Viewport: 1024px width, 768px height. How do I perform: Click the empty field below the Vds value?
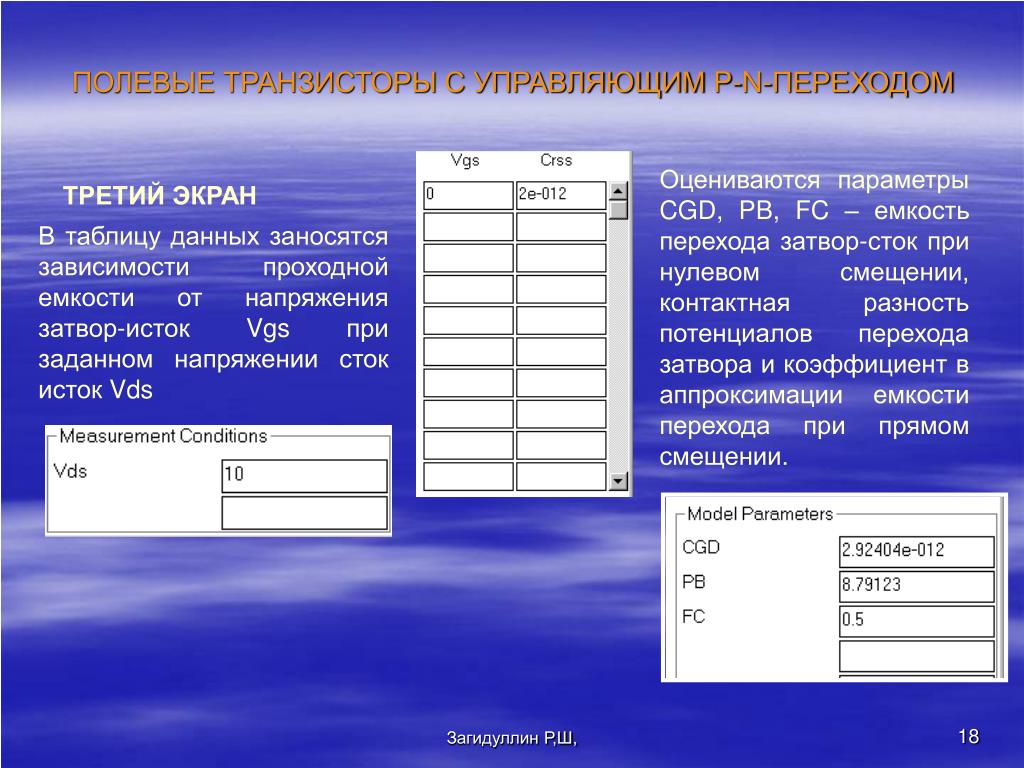304,513
